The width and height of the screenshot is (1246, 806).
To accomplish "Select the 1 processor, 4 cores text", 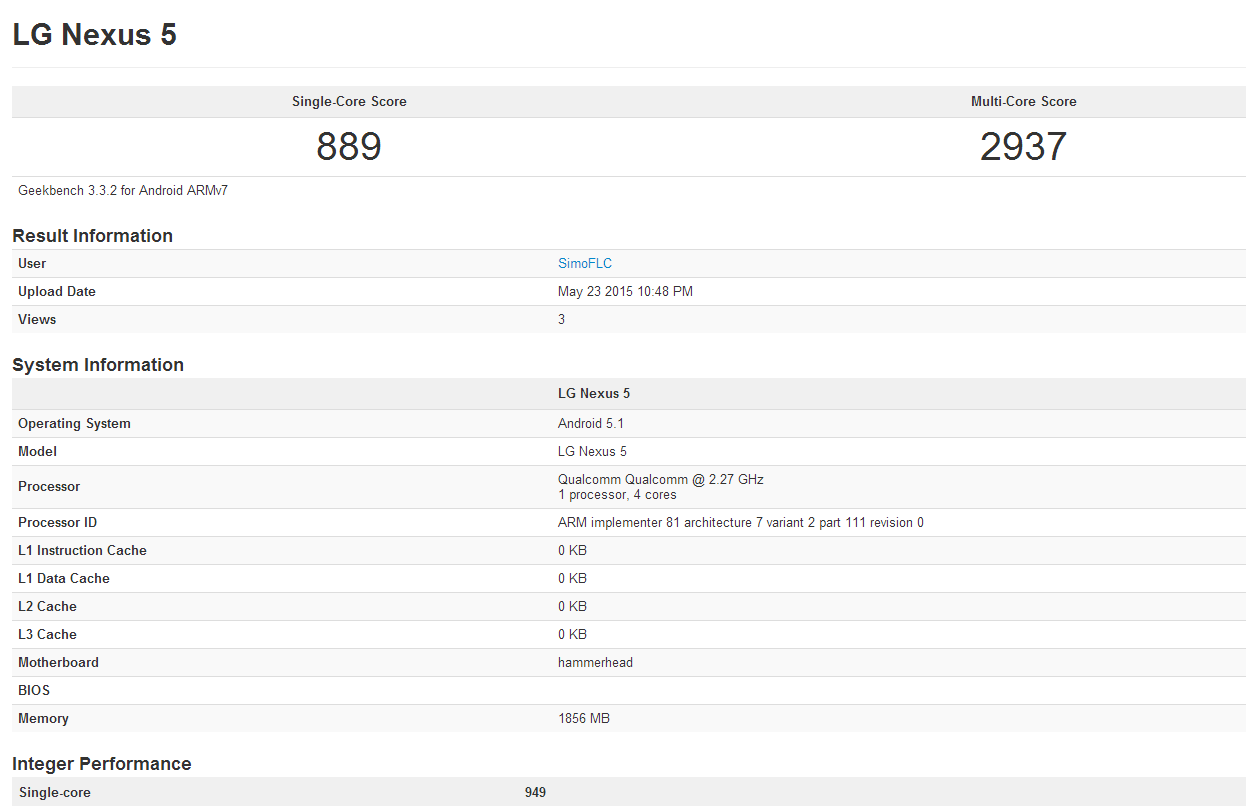I will [617, 495].
